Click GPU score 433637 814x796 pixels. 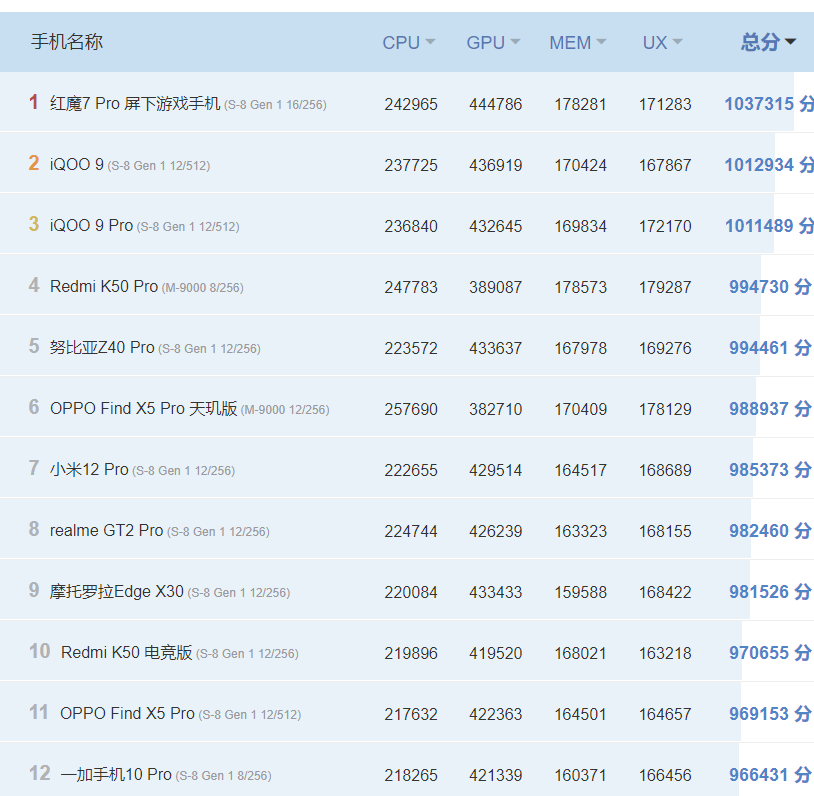495,348
